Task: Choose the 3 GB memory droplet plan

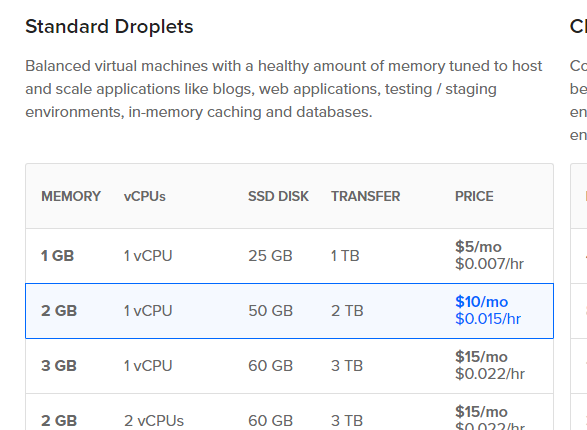Action: [x=289, y=366]
